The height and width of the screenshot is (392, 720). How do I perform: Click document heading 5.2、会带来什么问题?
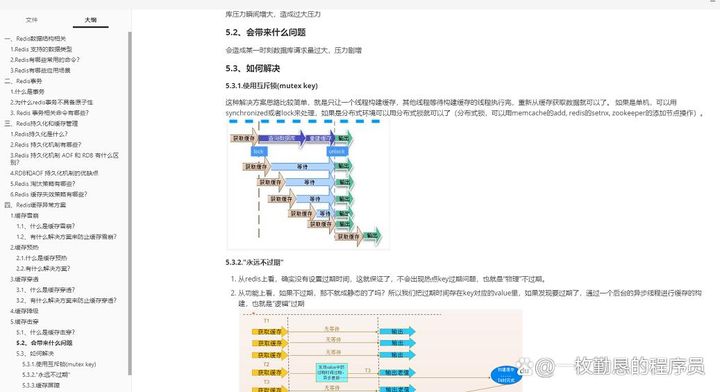[265, 33]
